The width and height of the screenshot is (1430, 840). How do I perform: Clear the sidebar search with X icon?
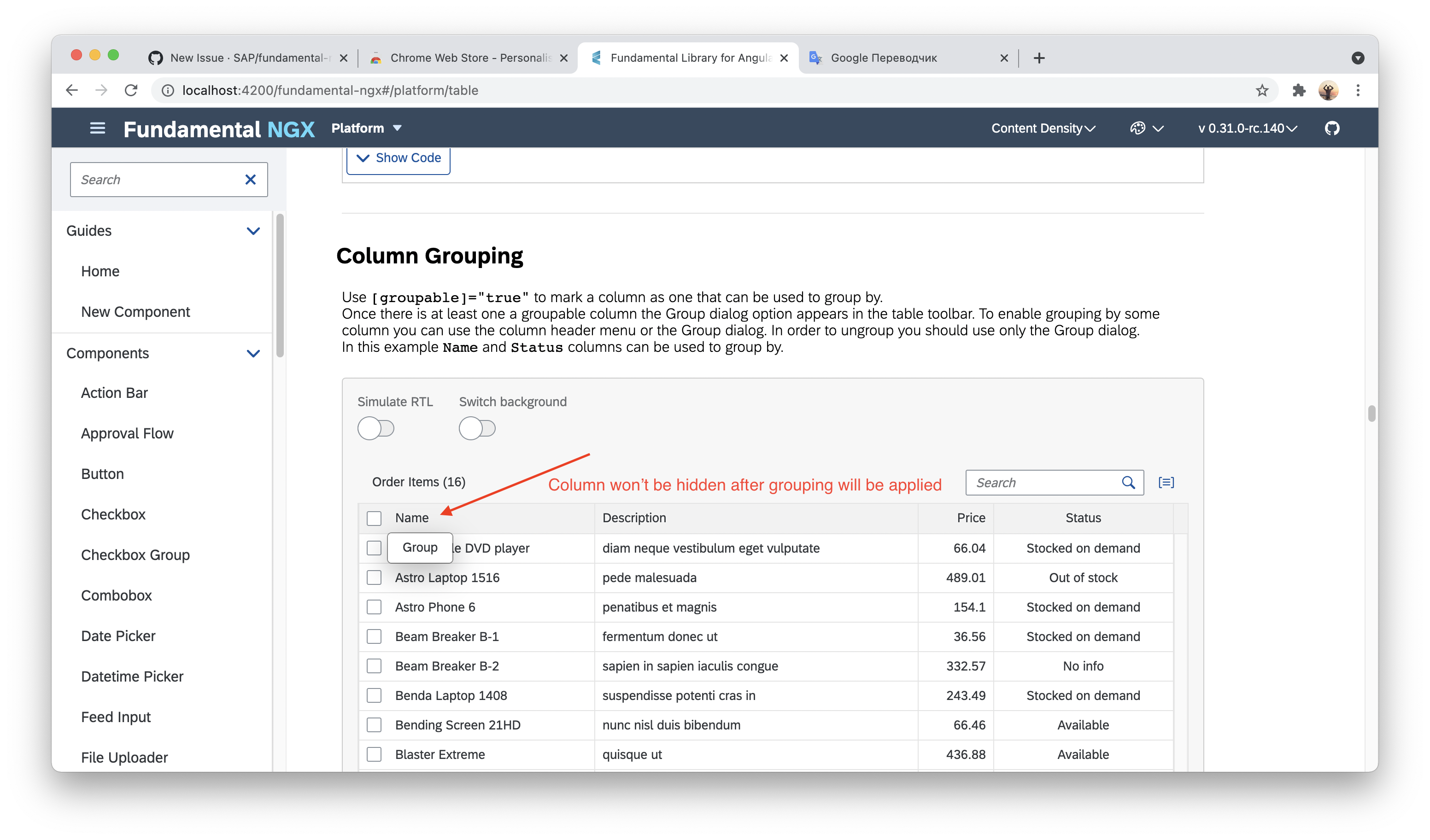click(250, 180)
